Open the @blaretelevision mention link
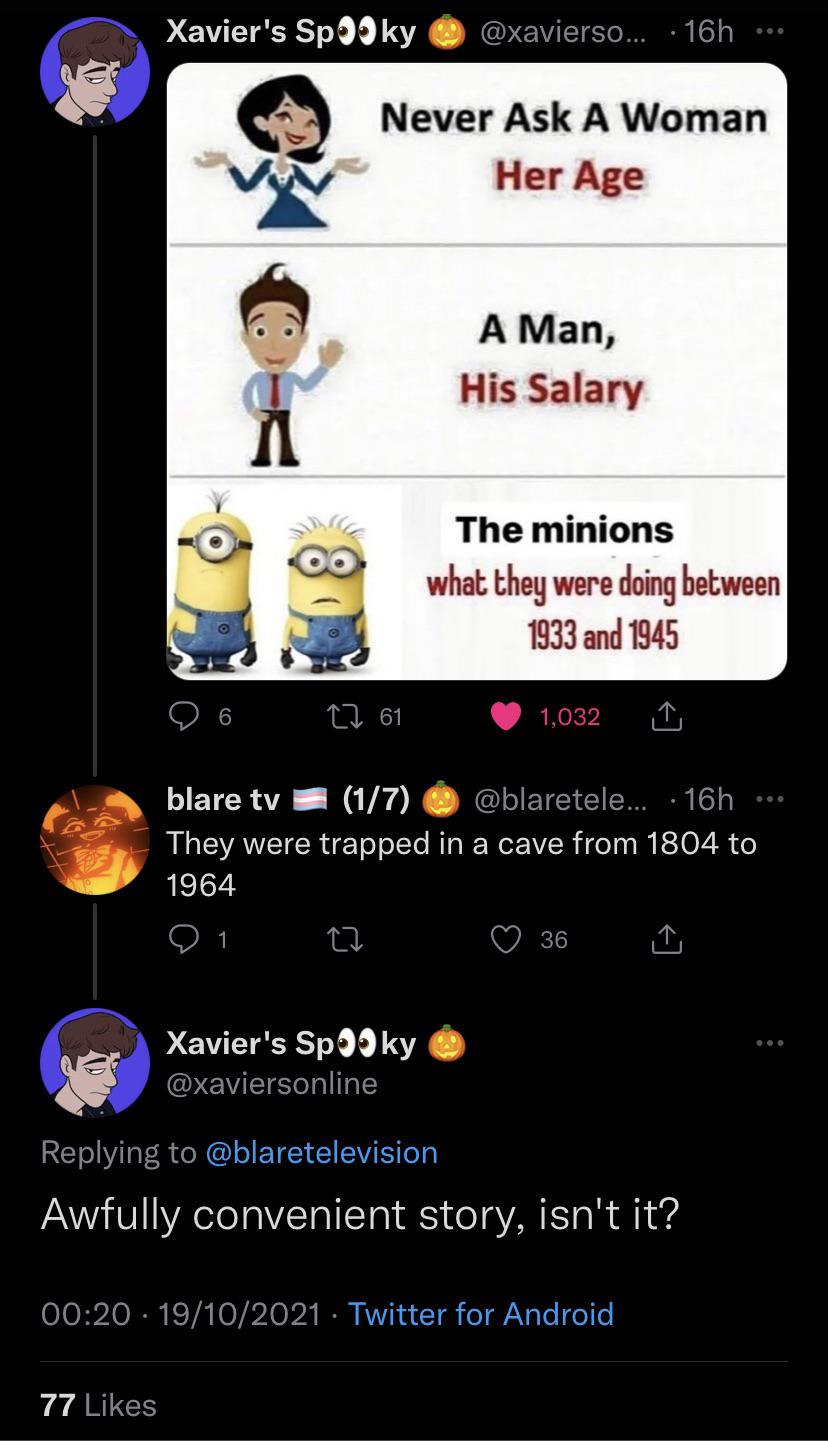828x1441 pixels. click(321, 1152)
